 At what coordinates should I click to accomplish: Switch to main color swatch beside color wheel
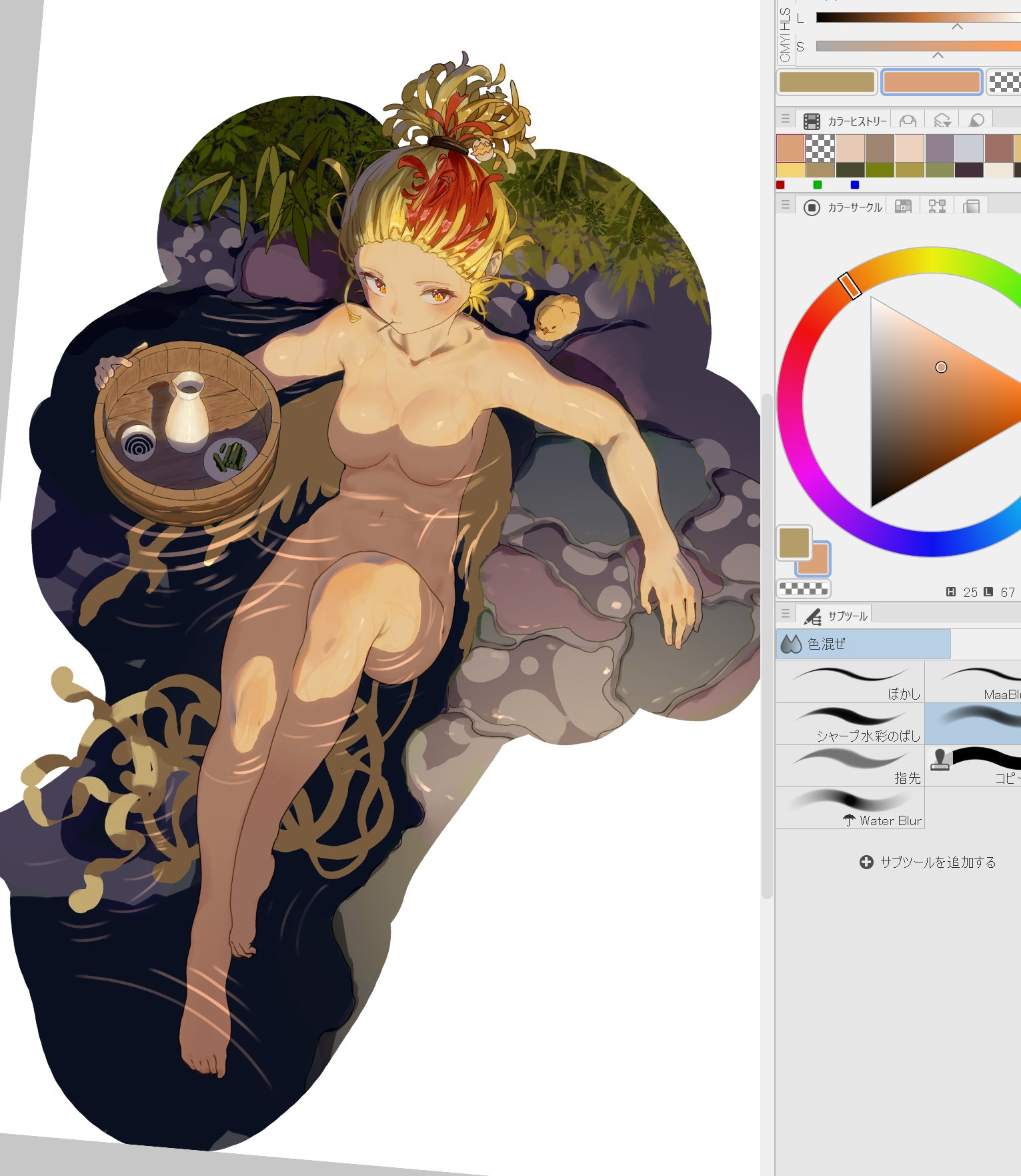[x=794, y=543]
